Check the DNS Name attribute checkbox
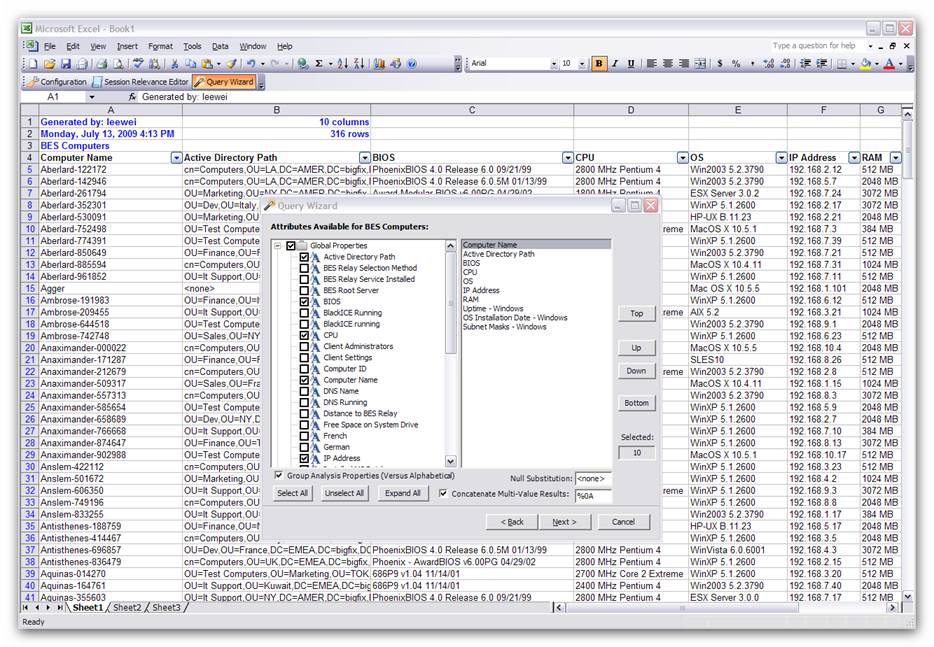 coord(303,391)
